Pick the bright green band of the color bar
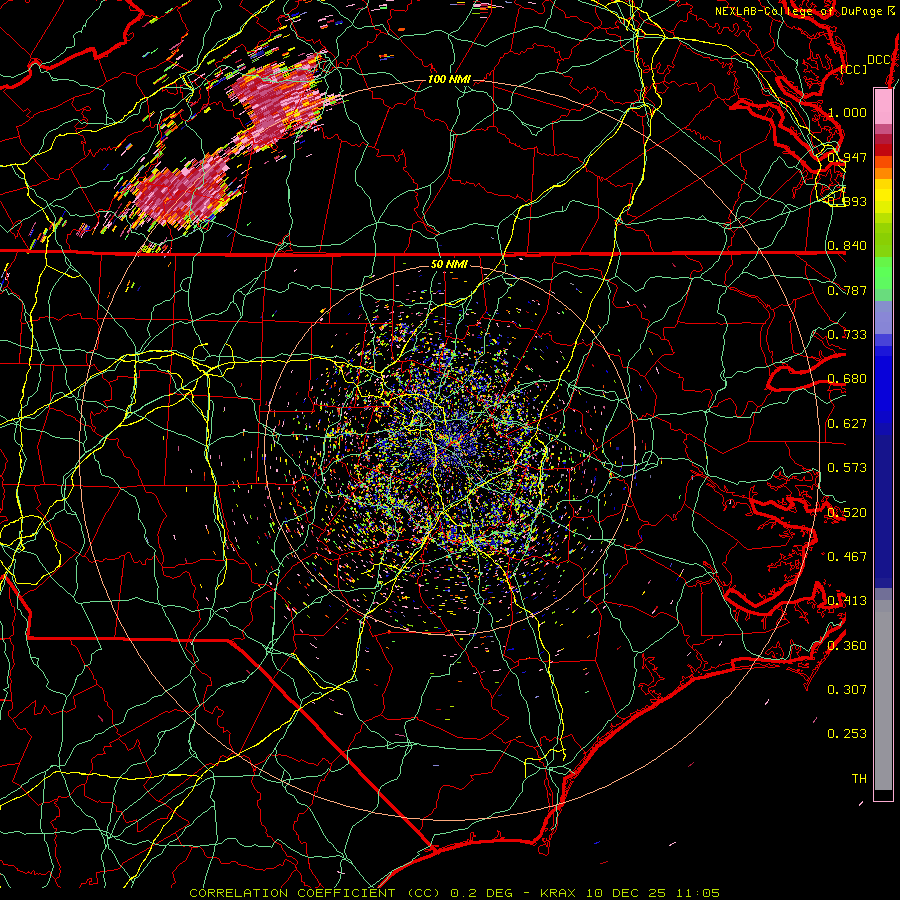This screenshot has height=900, width=900. click(883, 274)
